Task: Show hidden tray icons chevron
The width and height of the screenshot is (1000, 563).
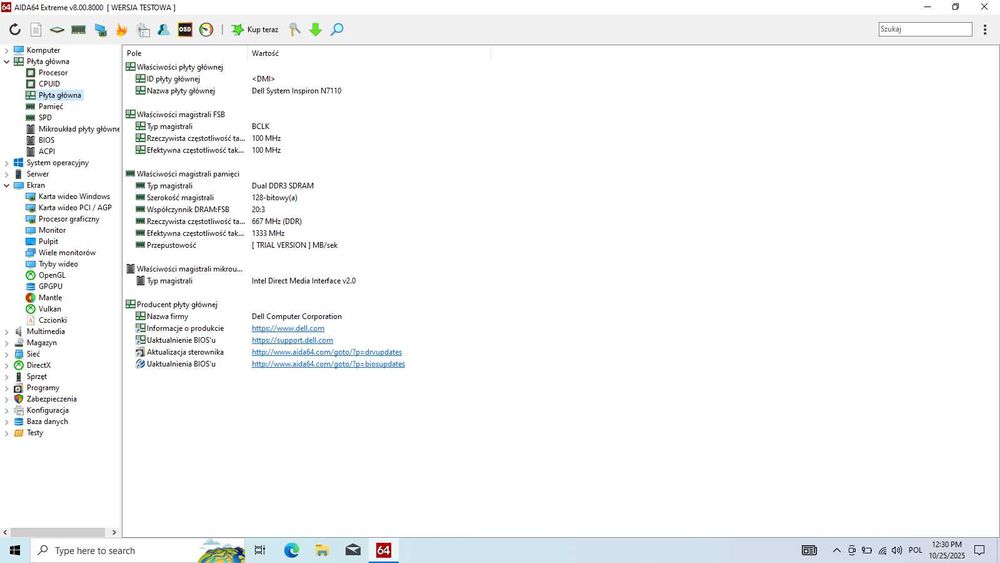Action: click(836, 550)
